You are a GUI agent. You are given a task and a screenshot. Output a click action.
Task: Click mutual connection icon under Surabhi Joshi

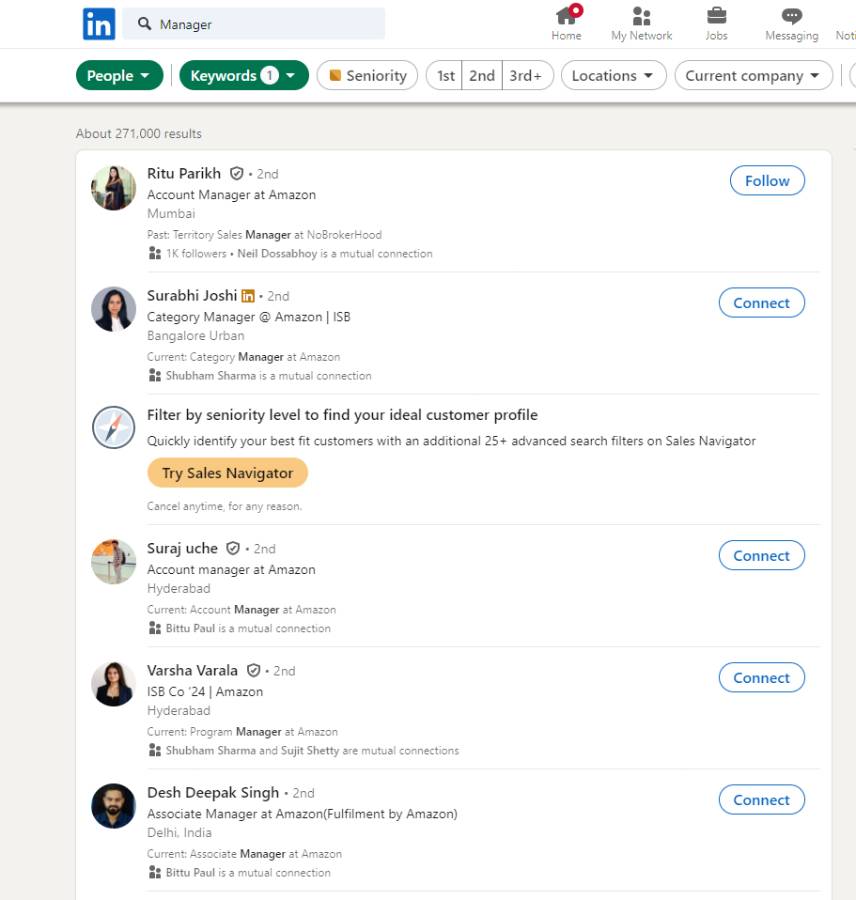point(154,375)
